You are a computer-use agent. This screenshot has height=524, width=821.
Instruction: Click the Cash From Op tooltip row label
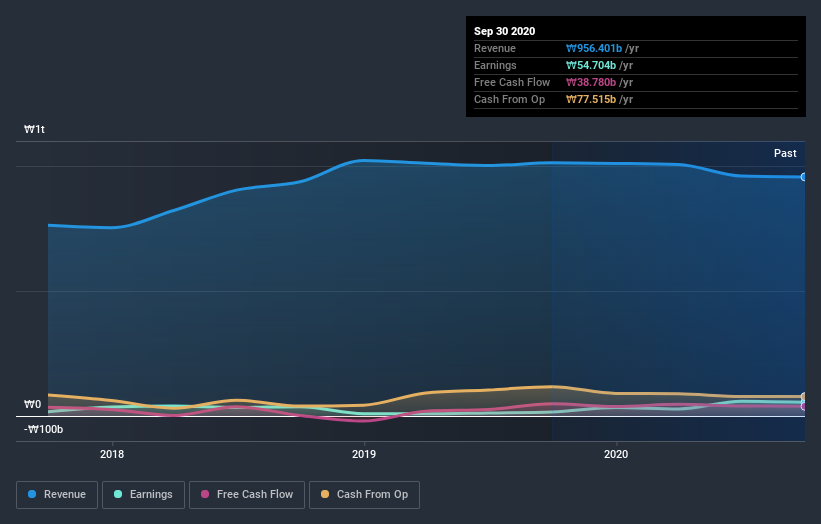pos(509,99)
